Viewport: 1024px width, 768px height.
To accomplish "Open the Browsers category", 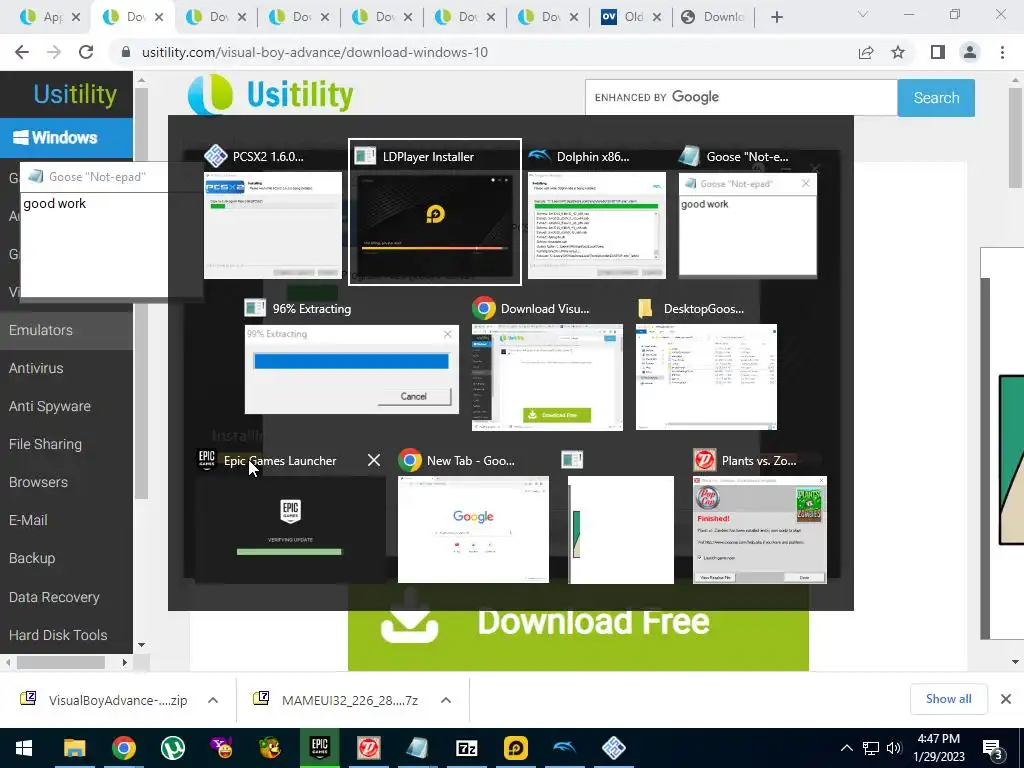I will (38, 482).
